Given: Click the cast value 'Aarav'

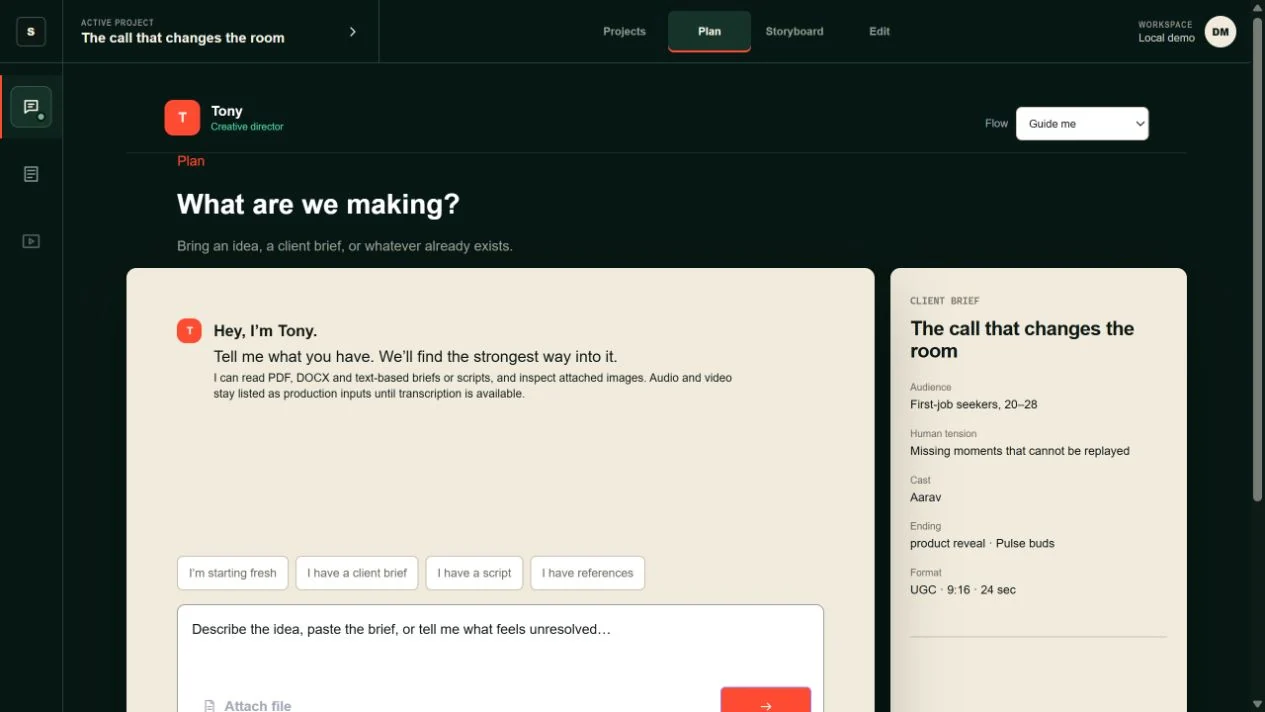Looking at the screenshot, I should pyautogui.click(x=926, y=497).
